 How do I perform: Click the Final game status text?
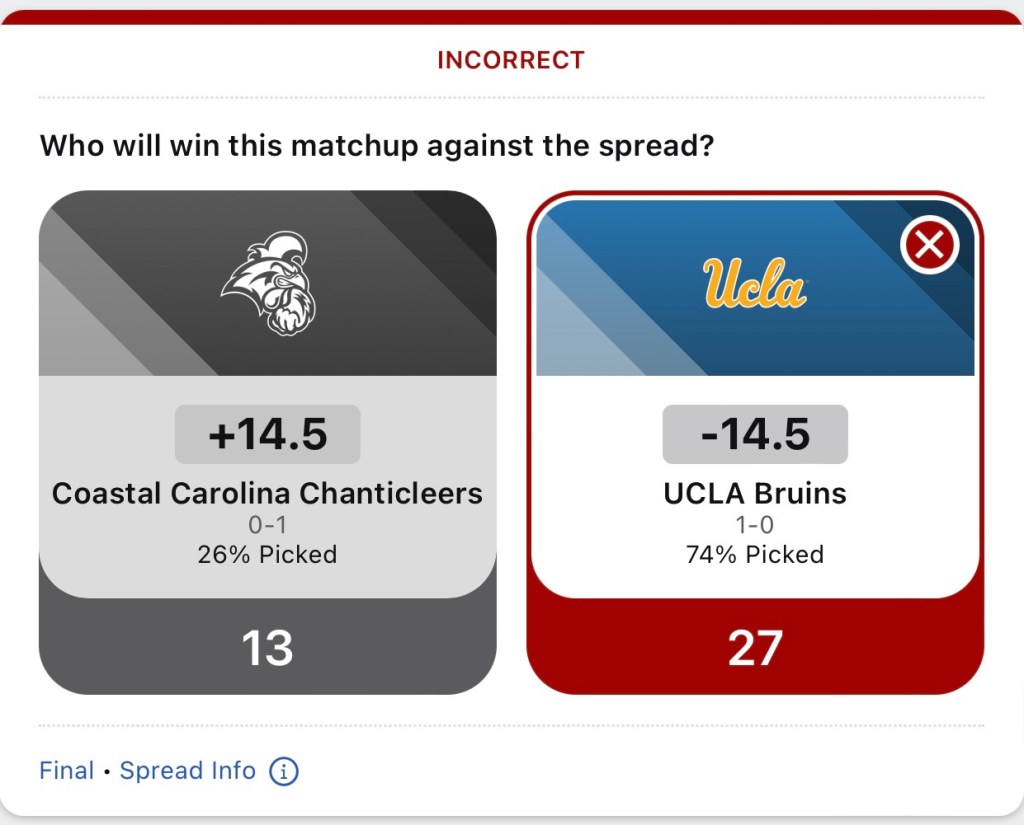pos(66,771)
